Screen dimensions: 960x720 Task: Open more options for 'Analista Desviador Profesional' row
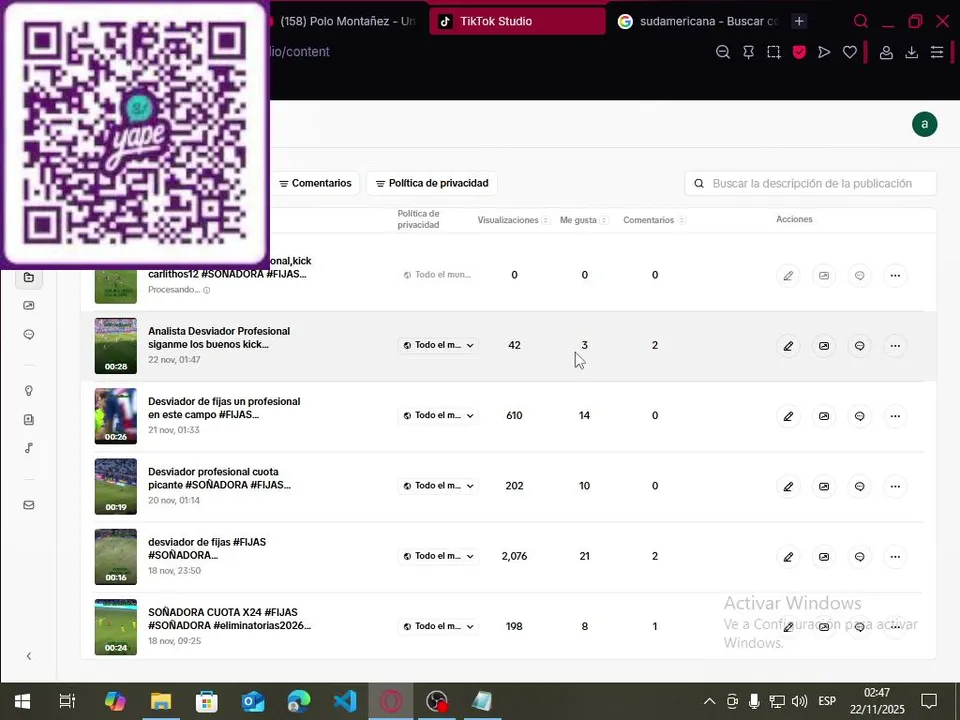coord(895,346)
